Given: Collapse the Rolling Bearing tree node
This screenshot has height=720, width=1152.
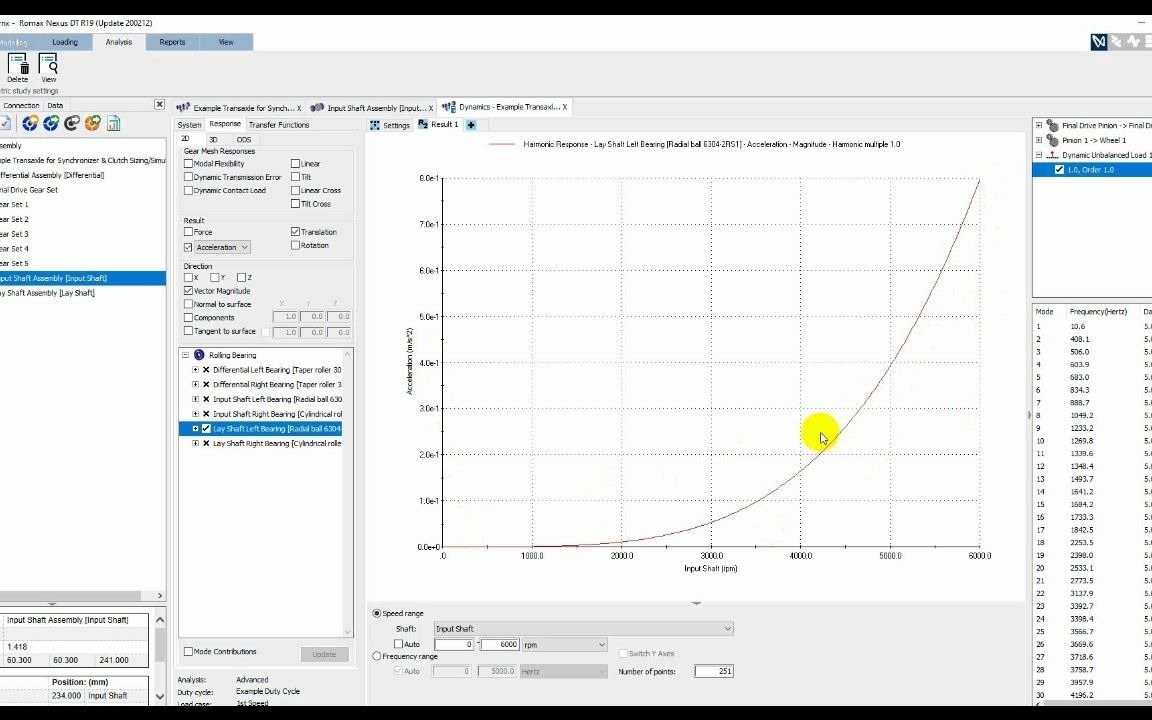Looking at the screenshot, I should (186, 355).
